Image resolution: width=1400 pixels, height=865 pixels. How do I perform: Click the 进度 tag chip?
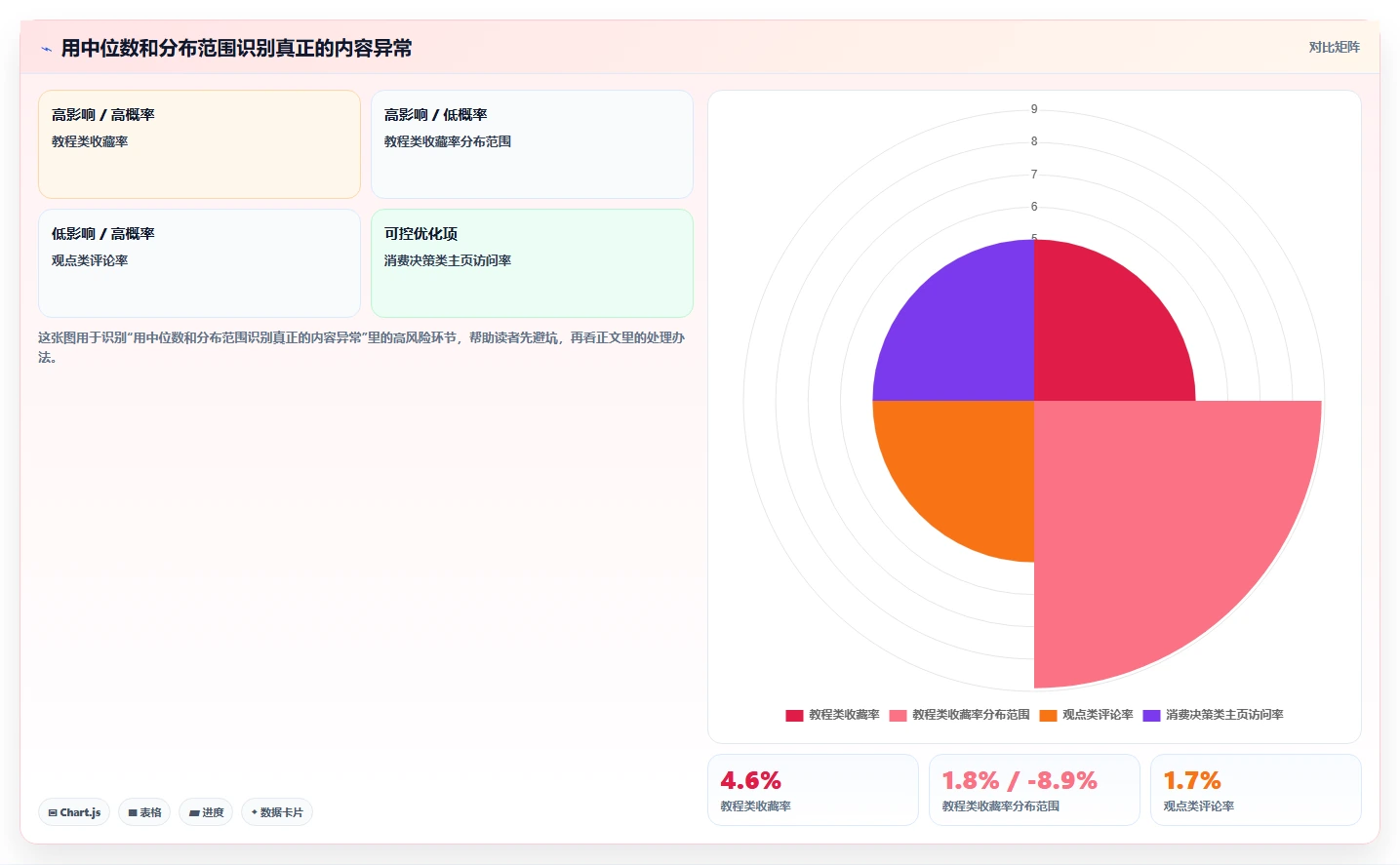click(x=206, y=812)
